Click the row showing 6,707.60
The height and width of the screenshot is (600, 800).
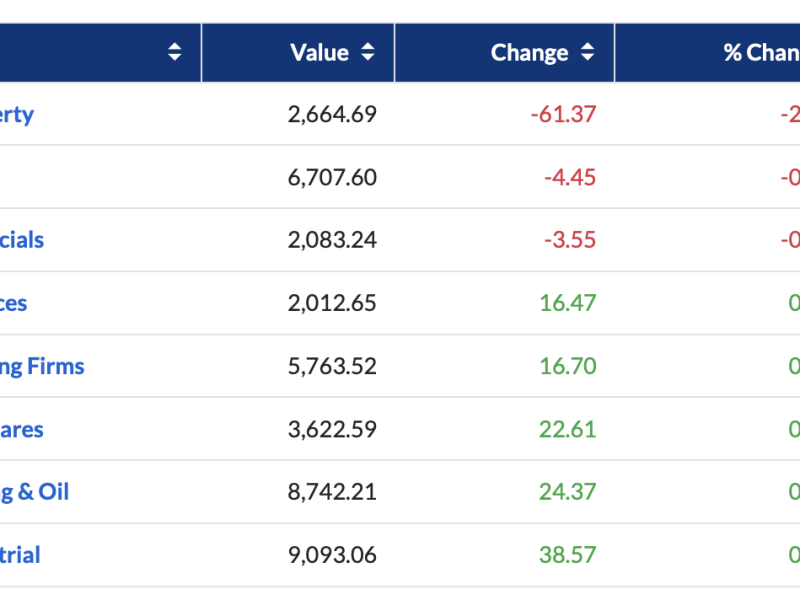coord(333,177)
